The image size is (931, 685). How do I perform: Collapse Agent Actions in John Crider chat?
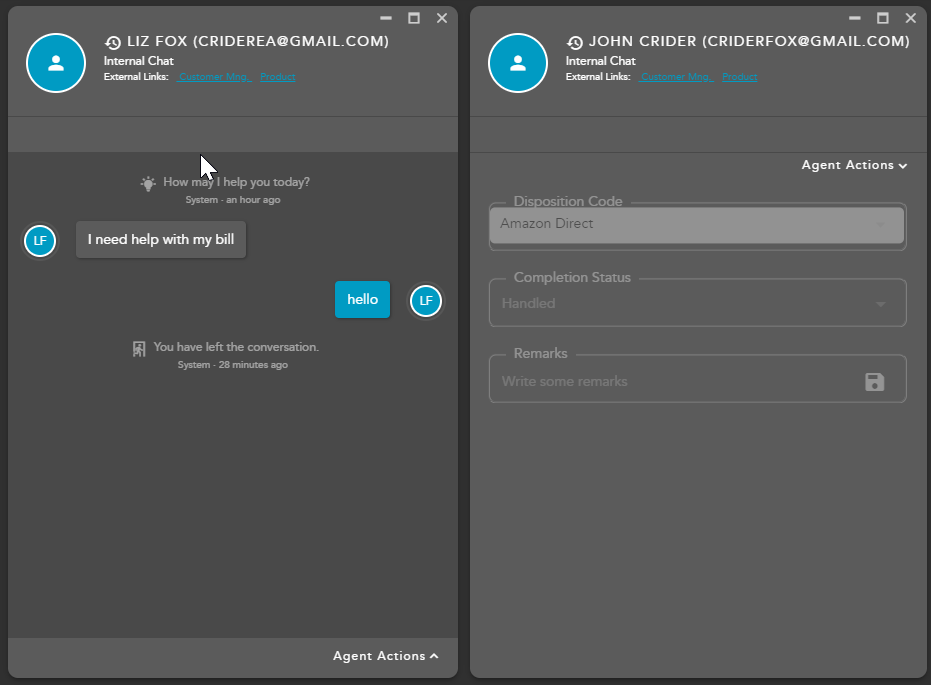pyautogui.click(x=854, y=166)
